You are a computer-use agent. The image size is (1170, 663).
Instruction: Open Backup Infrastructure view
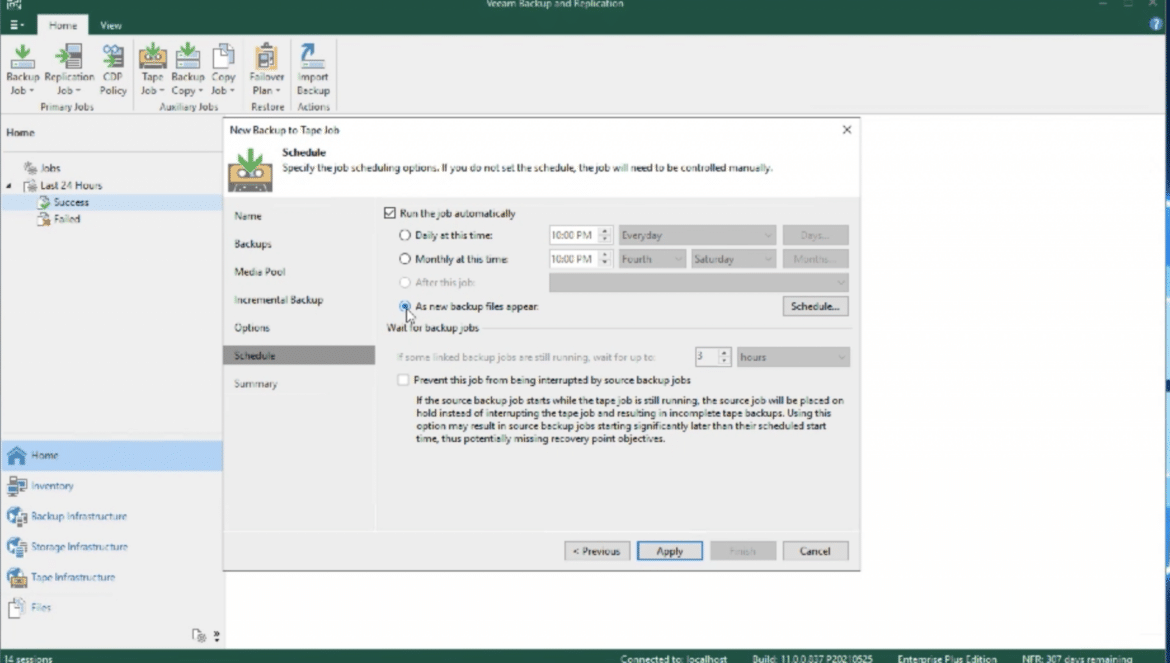(112, 516)
